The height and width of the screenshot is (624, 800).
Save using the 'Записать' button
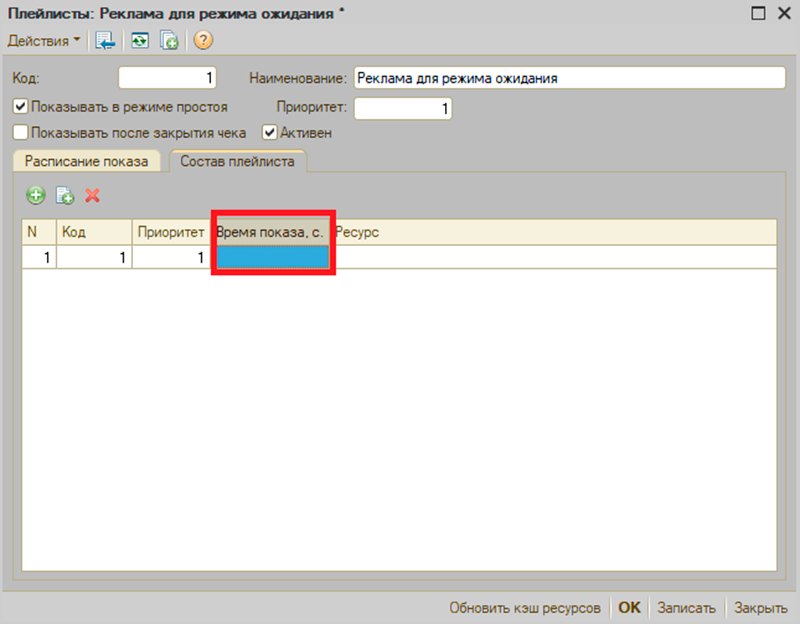click(x=686, y=608)
